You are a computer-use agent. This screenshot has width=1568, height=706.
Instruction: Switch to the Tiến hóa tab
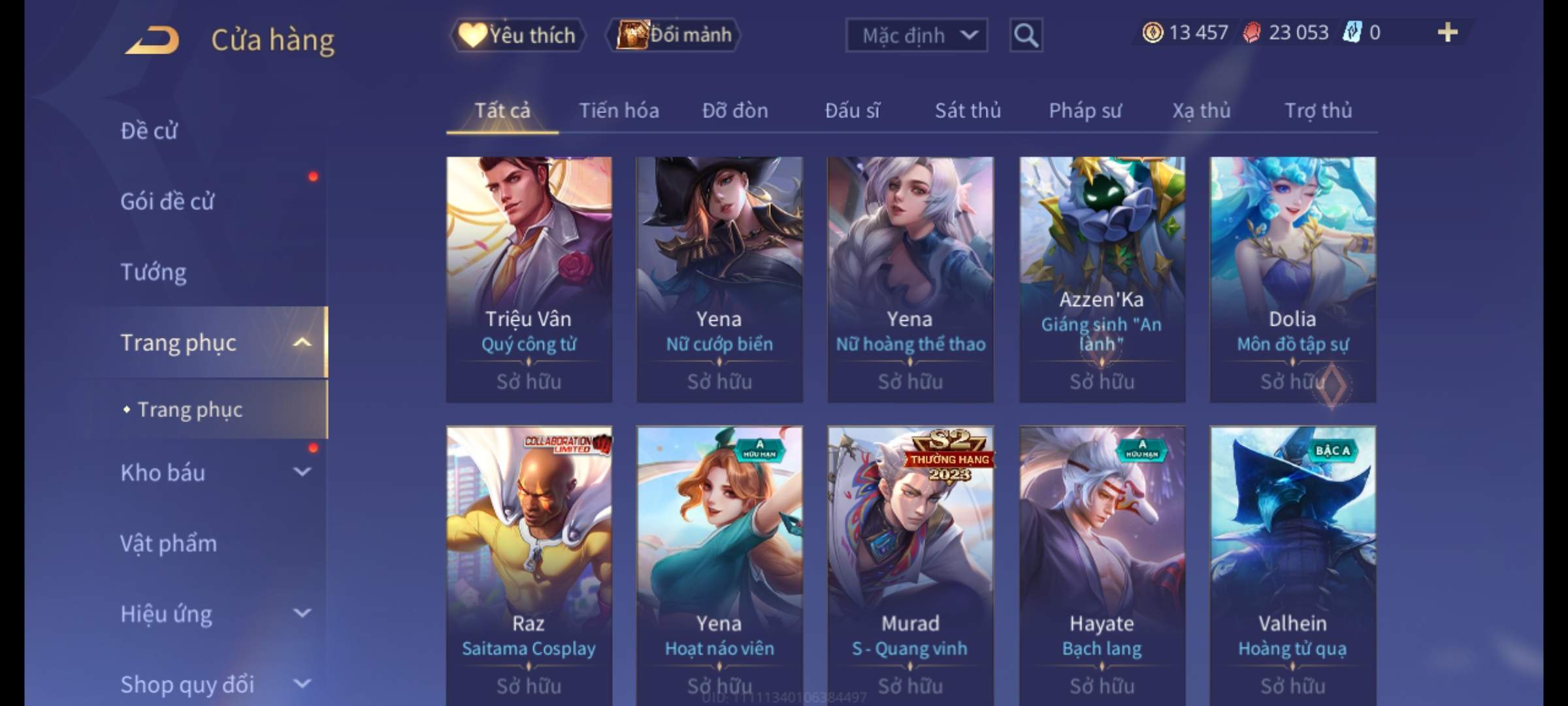point(619,110)
